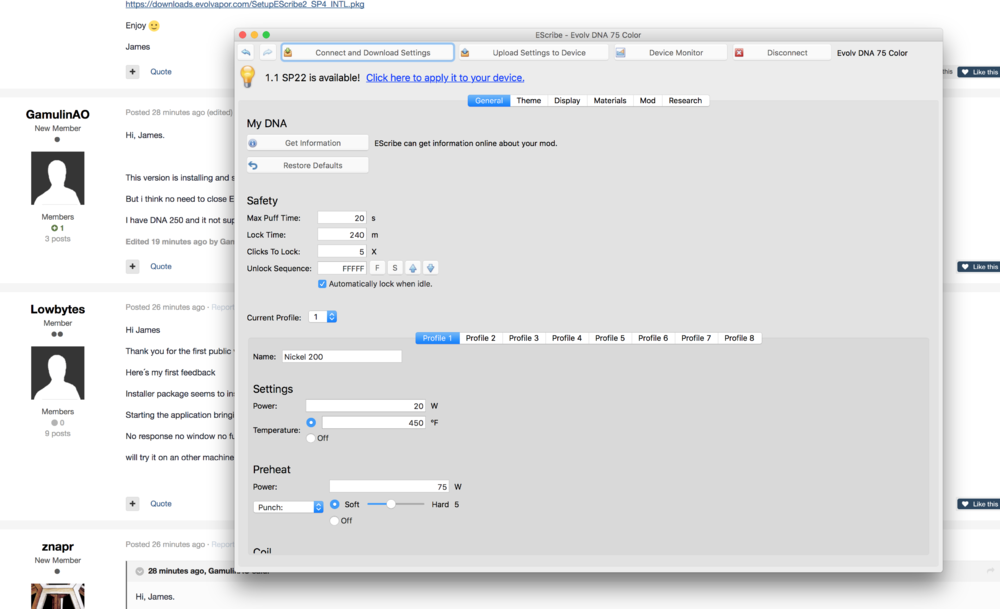Click the red Disconnect icon
This screenshot has width=1000, height=609.
tap(739, 53)
